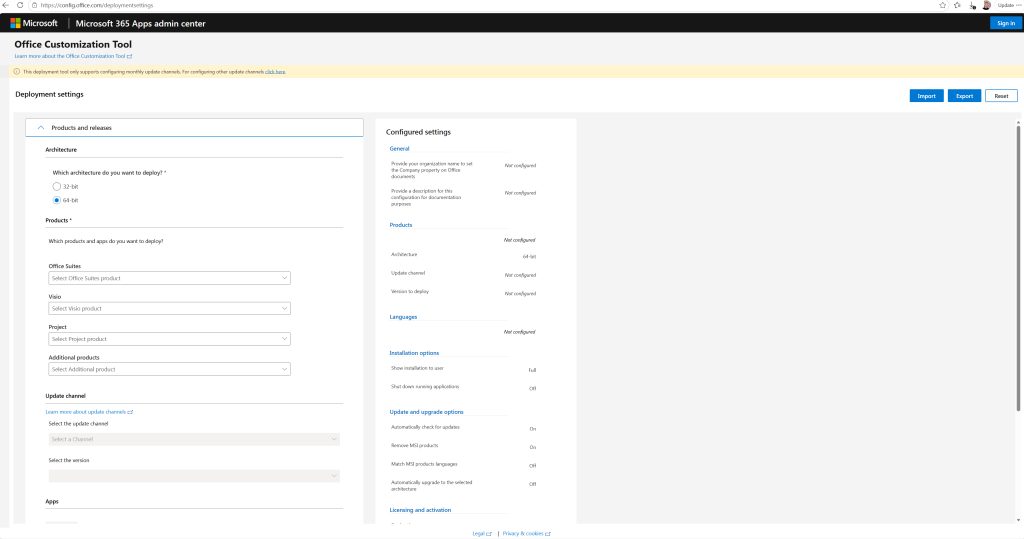The height and width of the screenshot is (539, 1024).
Task: Open Learn more about the Office Customization Tool
Action: pyautogui.click(x=73, y=56)
